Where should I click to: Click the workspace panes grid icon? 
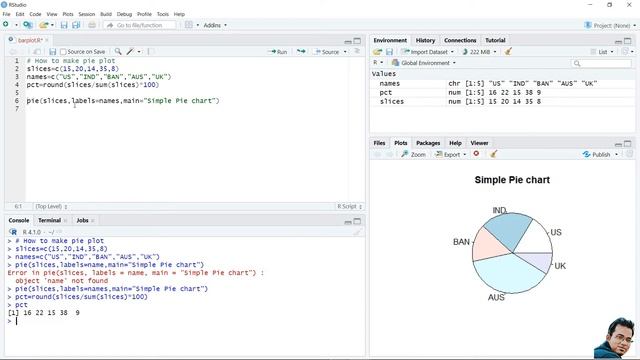[x=189, y=25]
